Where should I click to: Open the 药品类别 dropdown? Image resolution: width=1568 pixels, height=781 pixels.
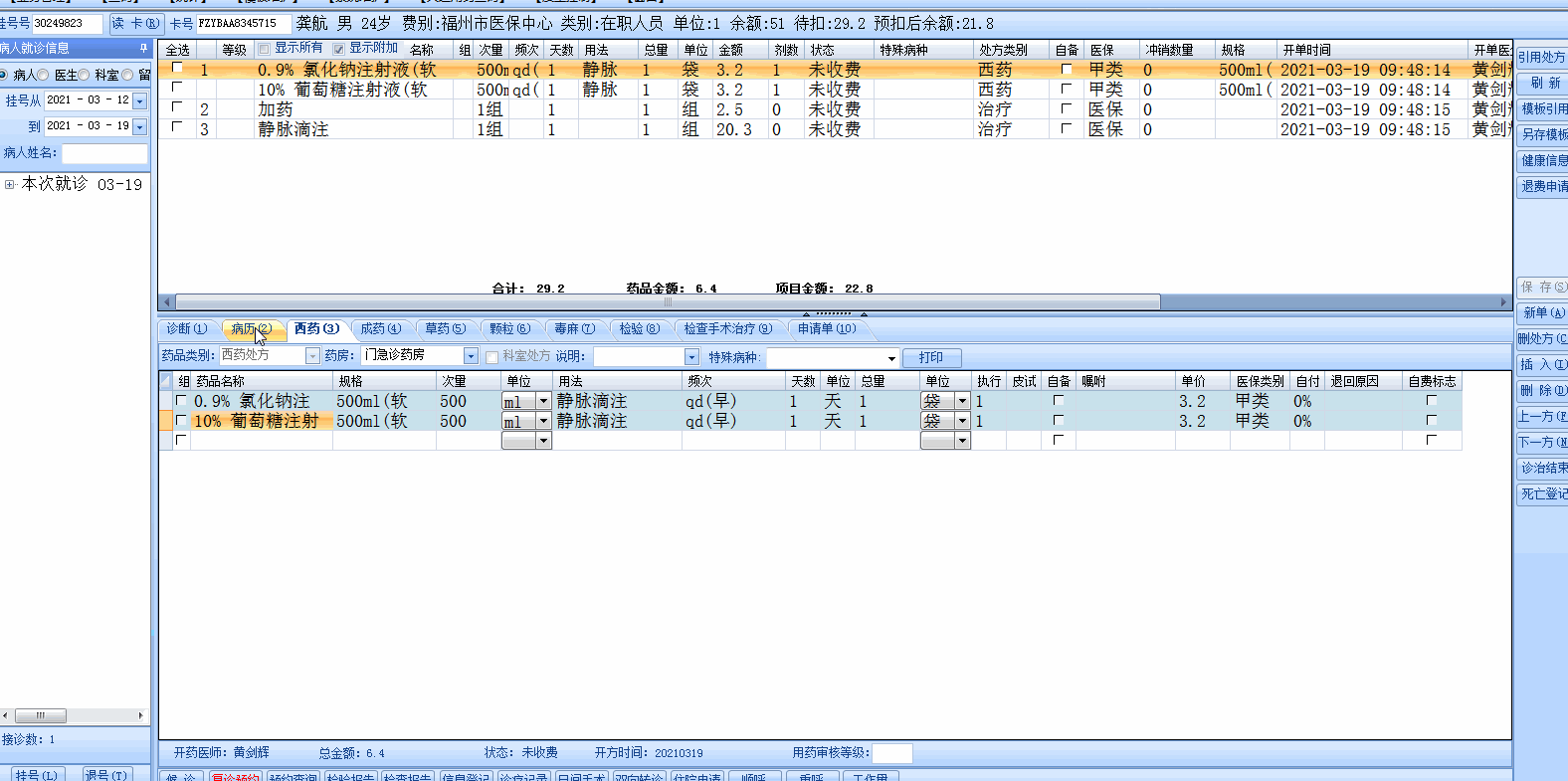(x=312, y=356)
